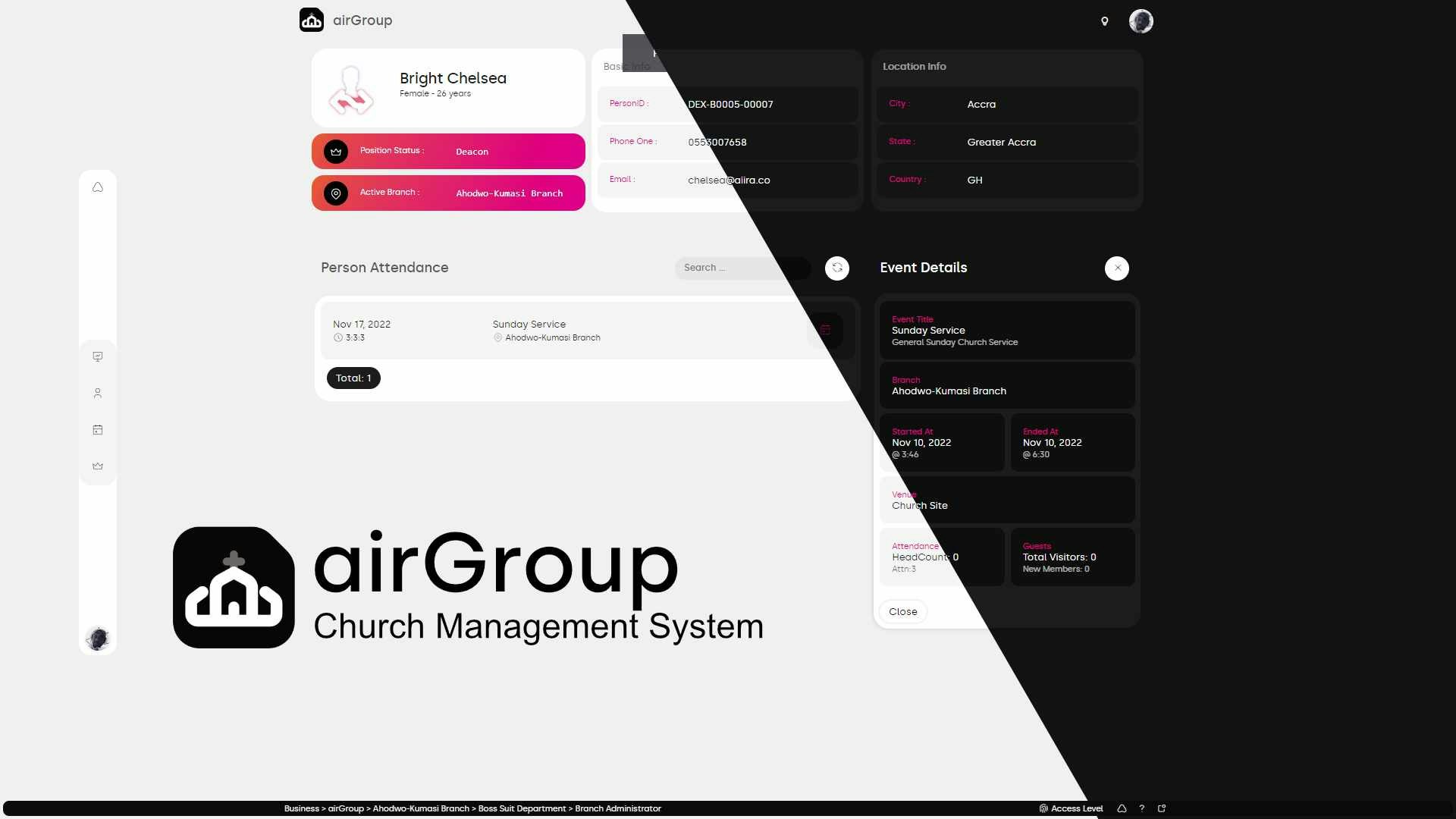This screenshot has height=819, width=1456.
Task: Open the crown positions icon in sidebar
Action: [x=98, y=466]
